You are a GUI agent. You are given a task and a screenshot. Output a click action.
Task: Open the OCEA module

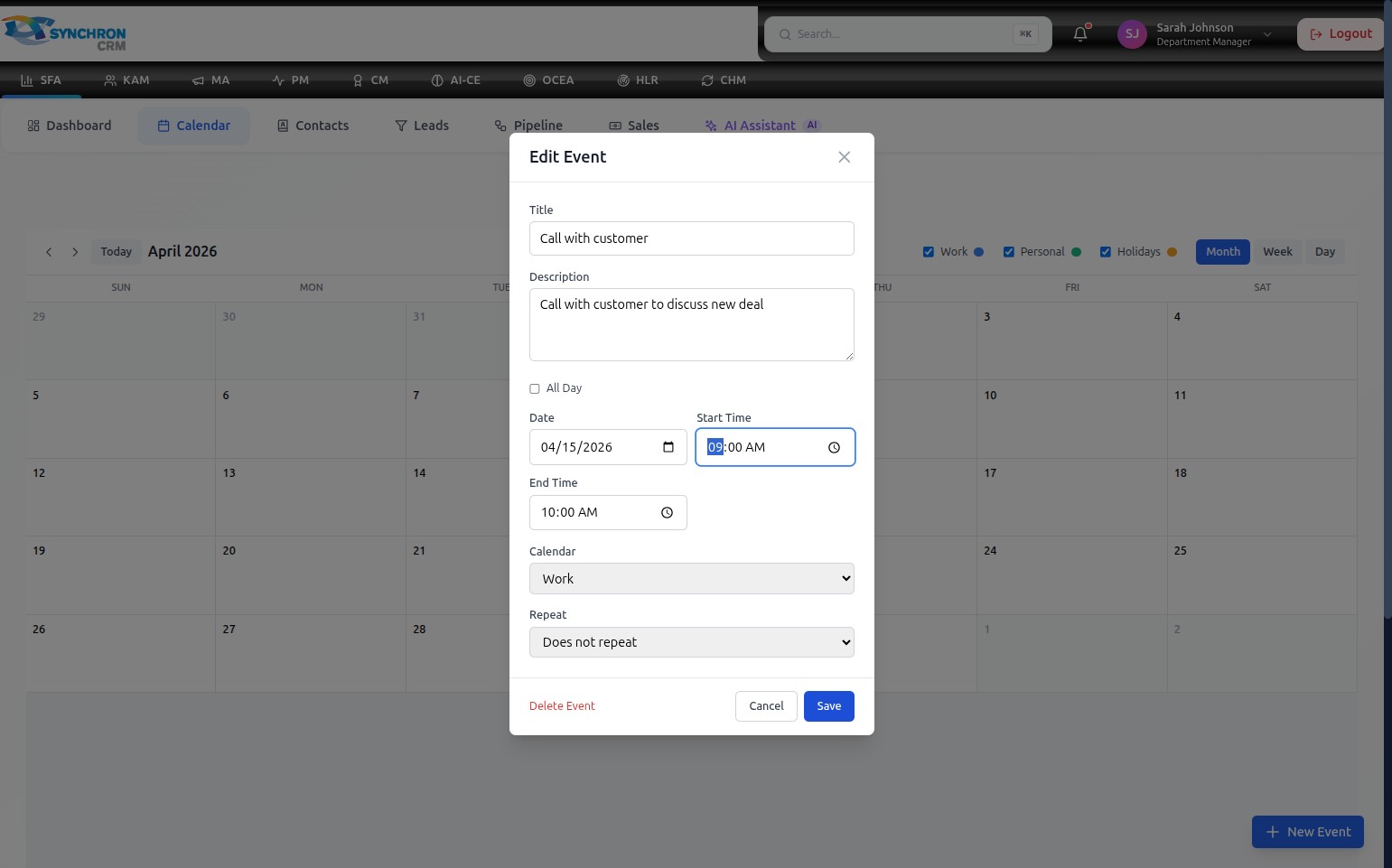click(x=548, y=80)
